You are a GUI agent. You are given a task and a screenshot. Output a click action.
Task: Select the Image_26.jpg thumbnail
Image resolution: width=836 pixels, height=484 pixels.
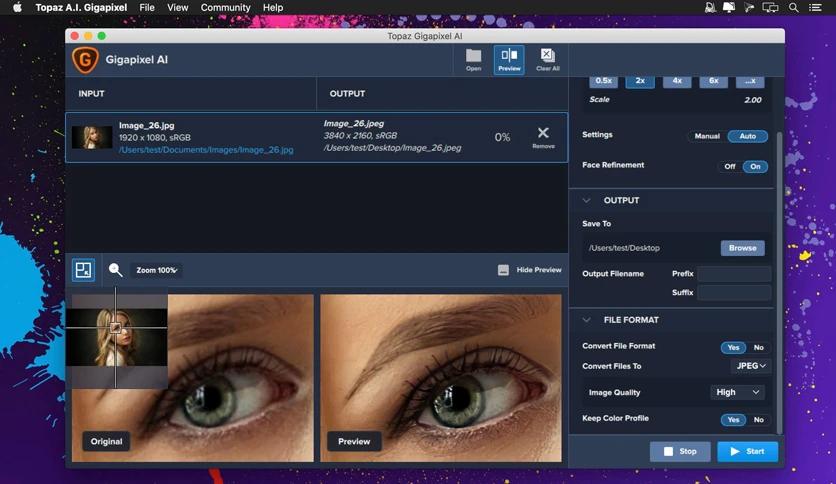pos(92,138)
